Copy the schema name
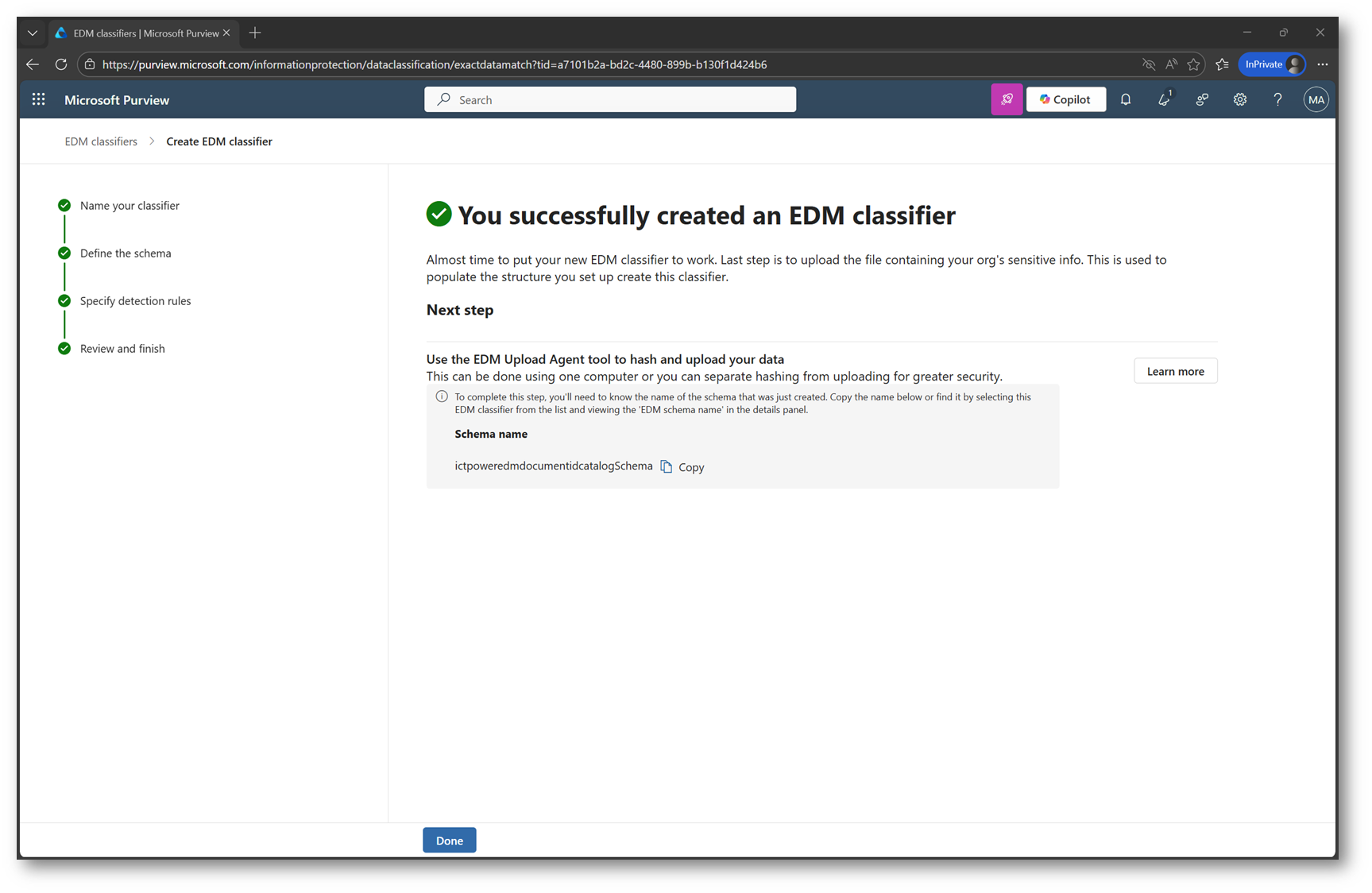This screenshot has width=1372, height=893. click(682, 467)
